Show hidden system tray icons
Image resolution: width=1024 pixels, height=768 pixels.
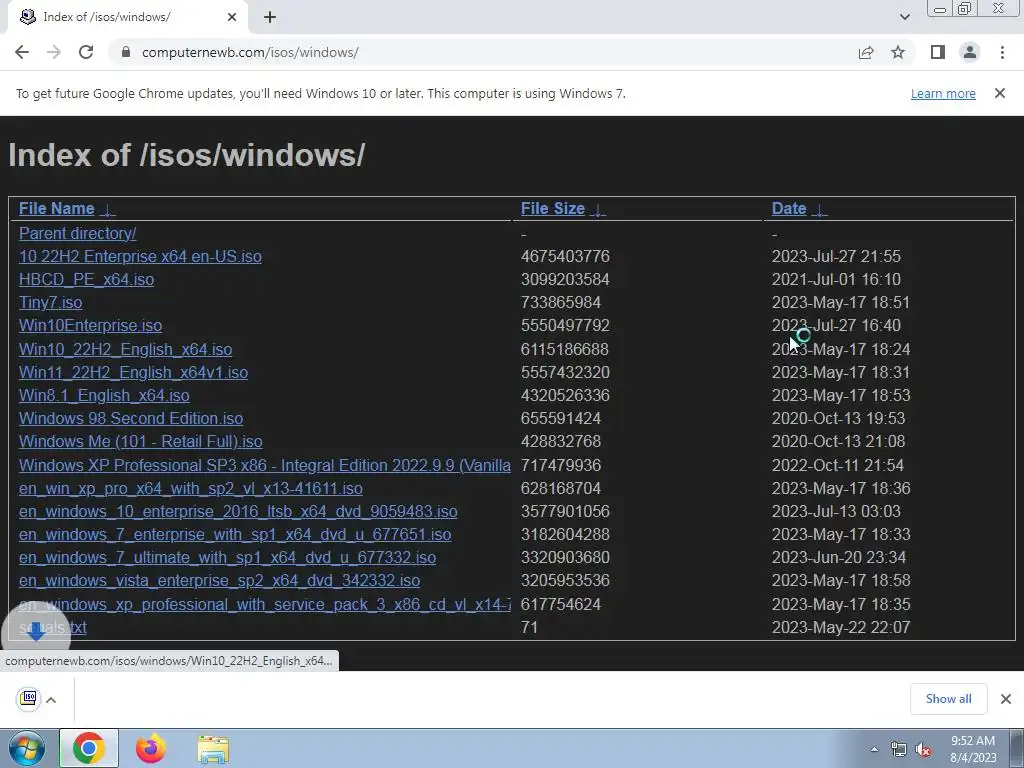[x=874, y=749]
